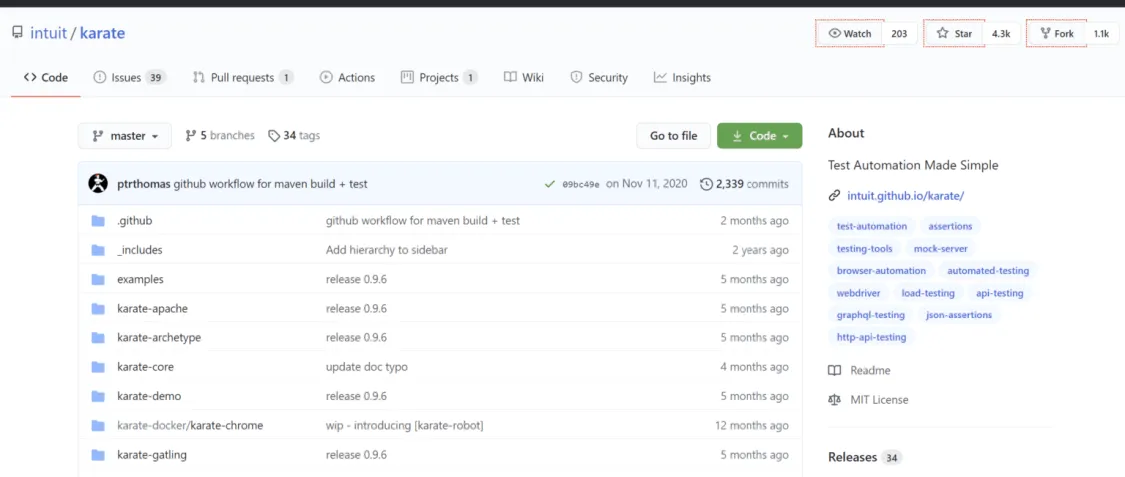This screenshot has width=1125, height=477.
Task: Open the "Add hierarchy to sidebar" commit message
Action: coord(387,250)
